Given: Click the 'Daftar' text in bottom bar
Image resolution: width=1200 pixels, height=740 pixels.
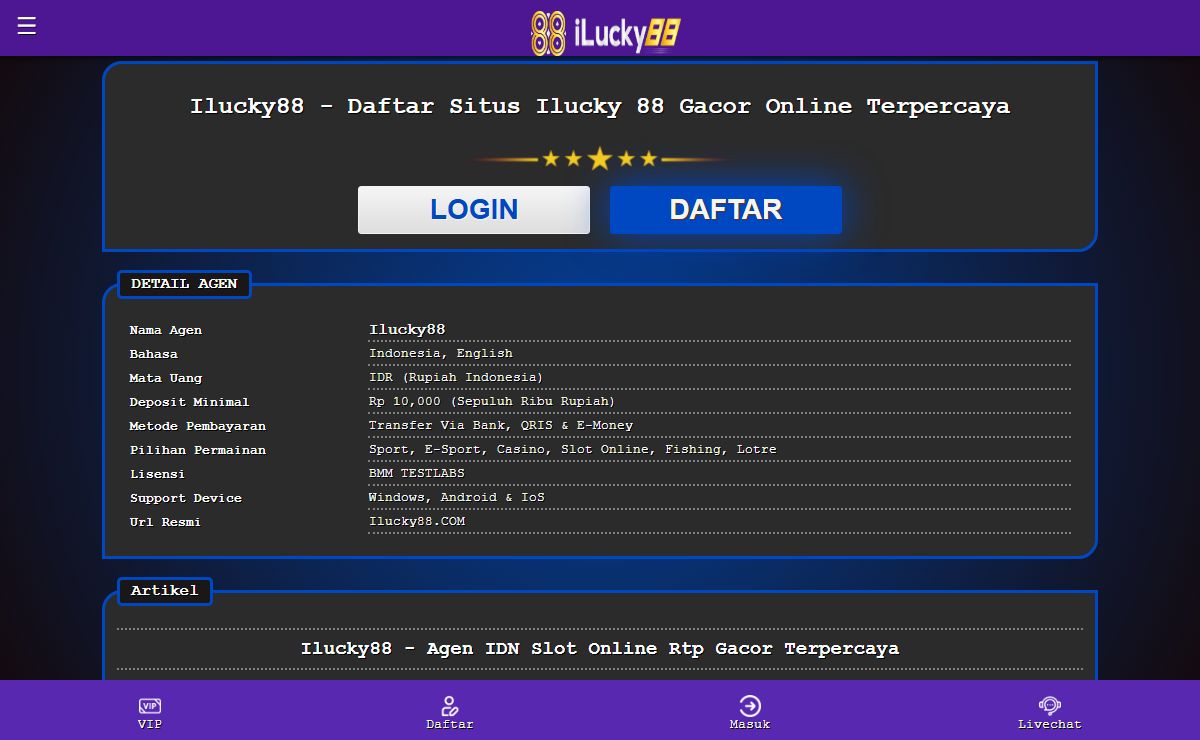Looking at the screenshot, I should point(450,724).
